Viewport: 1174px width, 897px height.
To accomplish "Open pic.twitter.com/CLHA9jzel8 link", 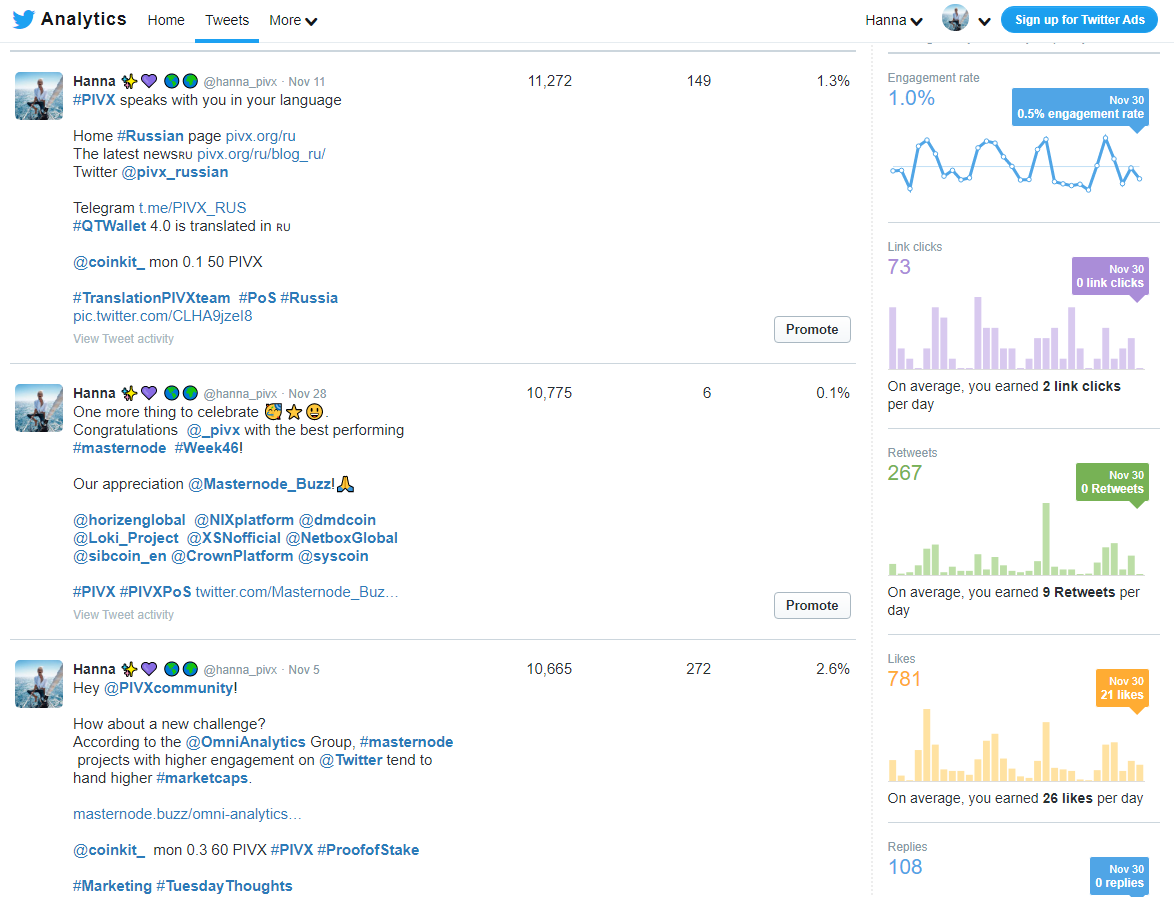I will tap(162, 316).
